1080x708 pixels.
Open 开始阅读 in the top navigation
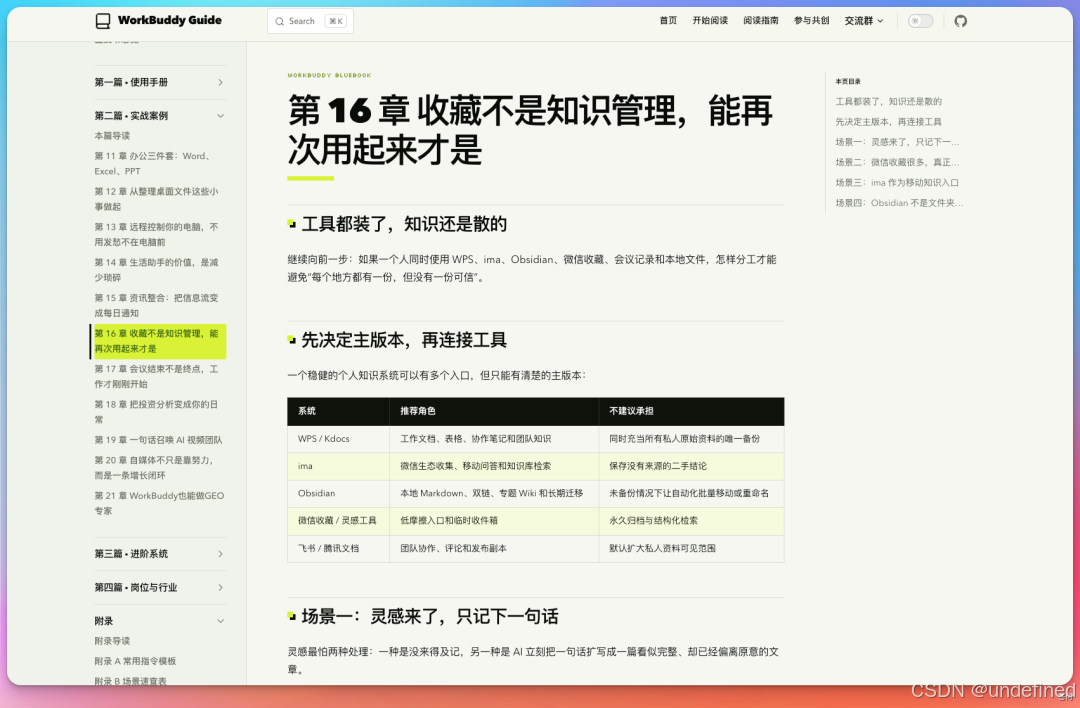(710, 21)
